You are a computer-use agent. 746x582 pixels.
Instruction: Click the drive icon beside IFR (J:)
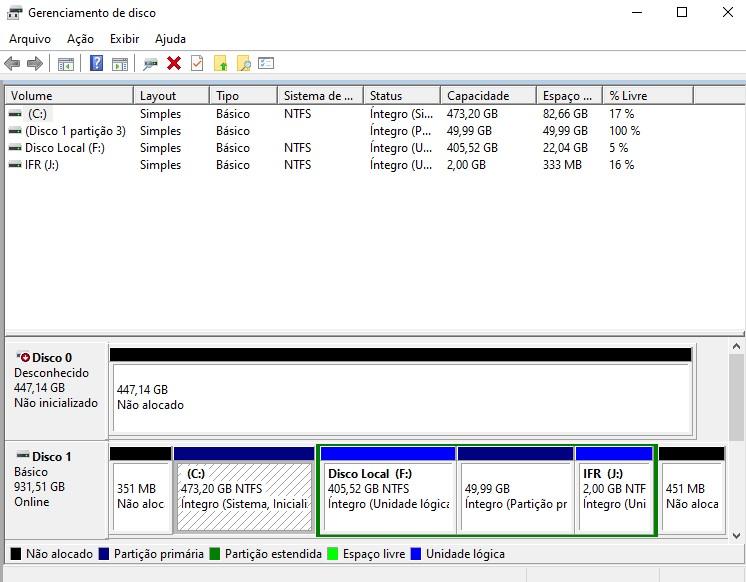(x=15, y=165)
